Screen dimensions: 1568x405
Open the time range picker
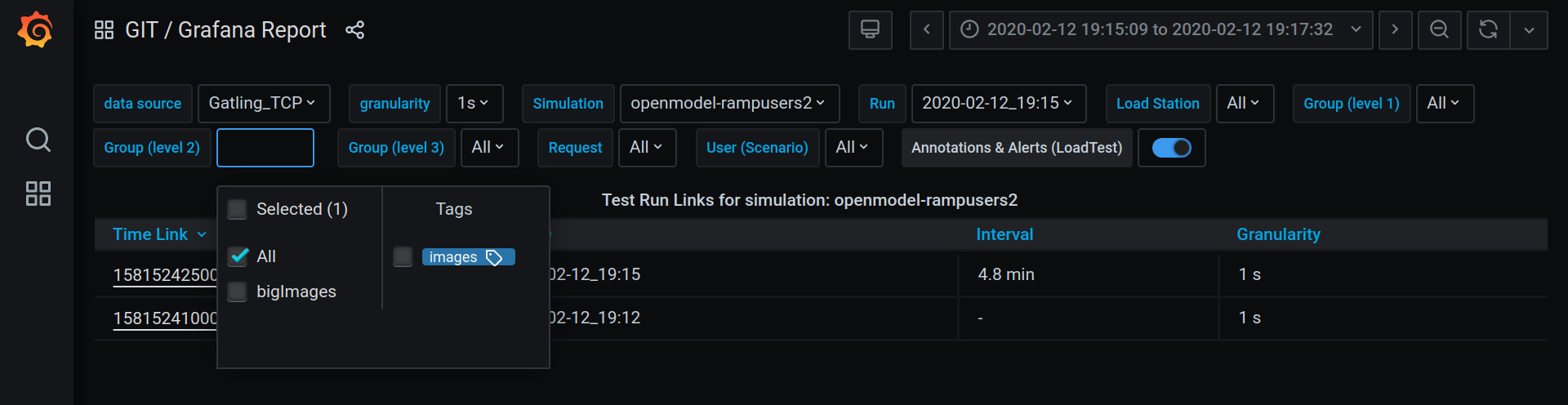coord(1160,30)
